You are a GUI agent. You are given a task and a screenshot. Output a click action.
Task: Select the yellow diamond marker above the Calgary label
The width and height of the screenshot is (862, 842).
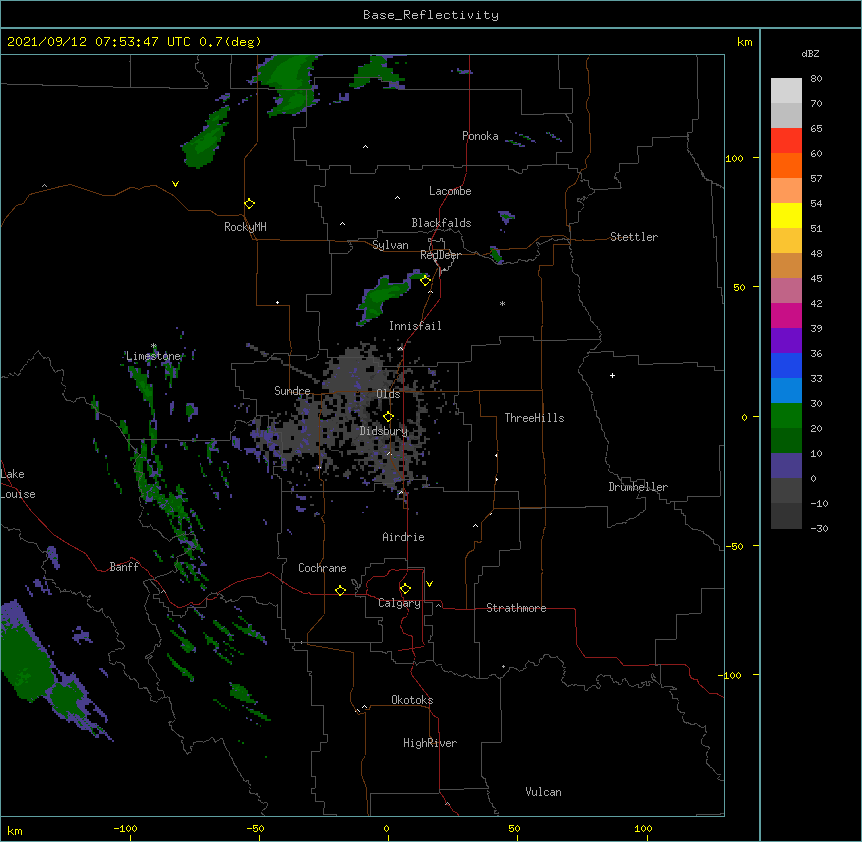[x=405, y=589]
